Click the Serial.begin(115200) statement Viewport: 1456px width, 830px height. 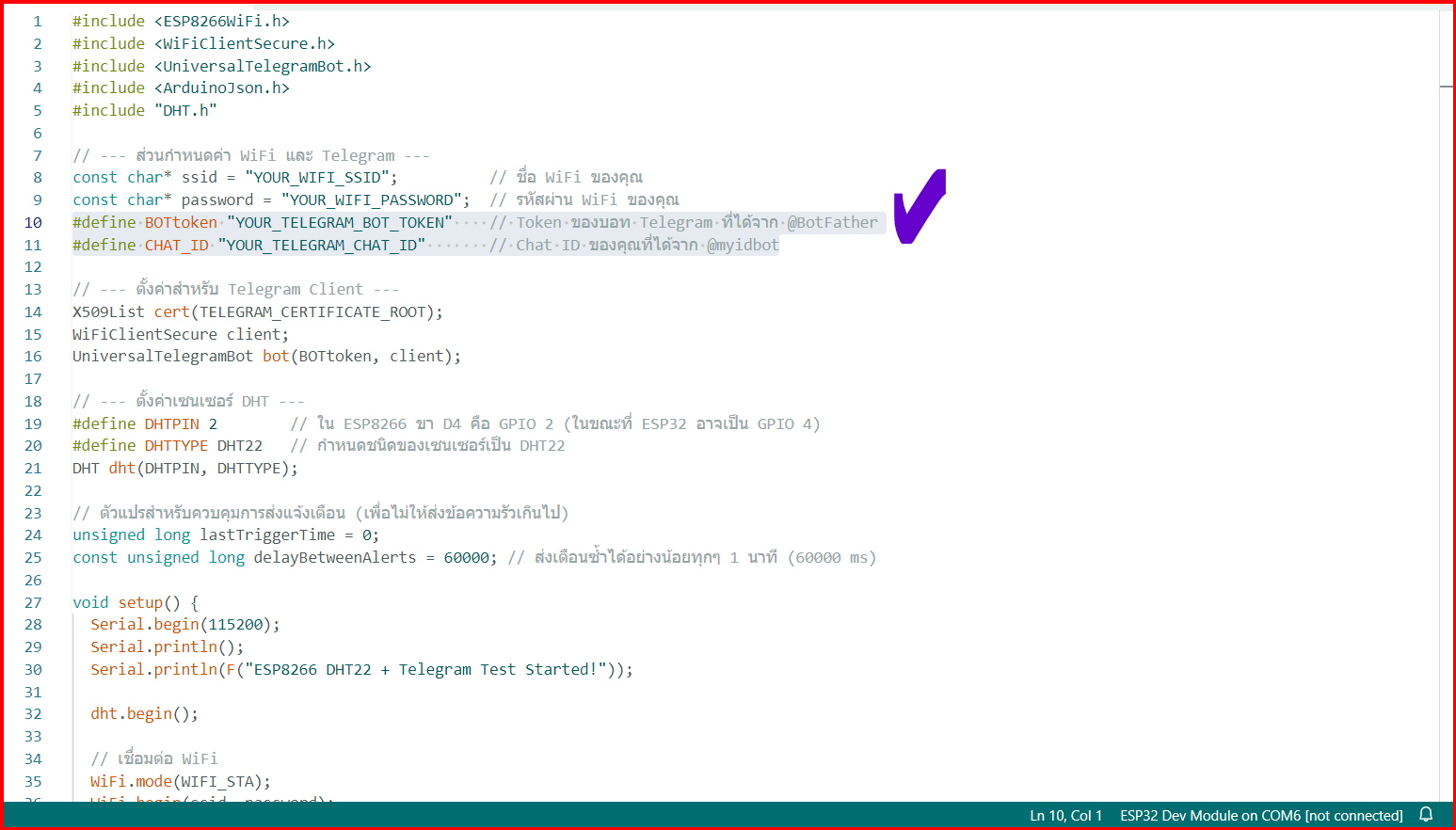tap(184, 625)
